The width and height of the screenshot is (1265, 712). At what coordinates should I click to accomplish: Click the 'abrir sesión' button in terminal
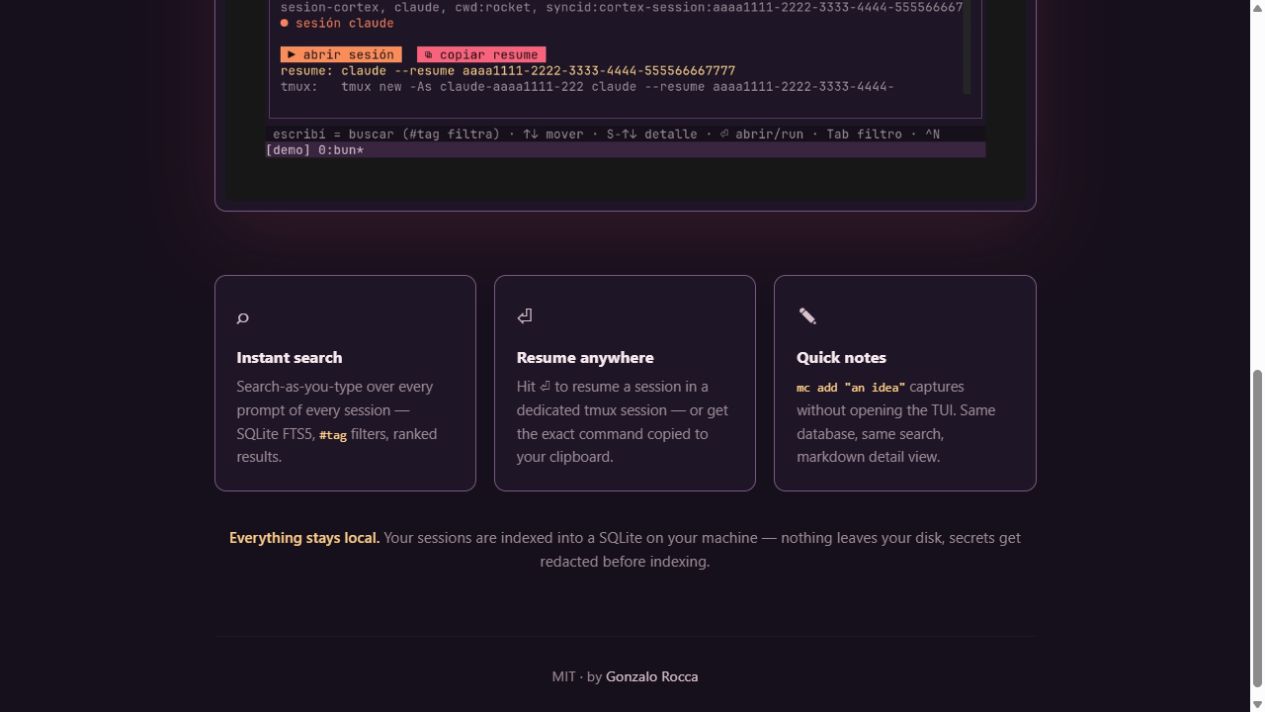341,55
